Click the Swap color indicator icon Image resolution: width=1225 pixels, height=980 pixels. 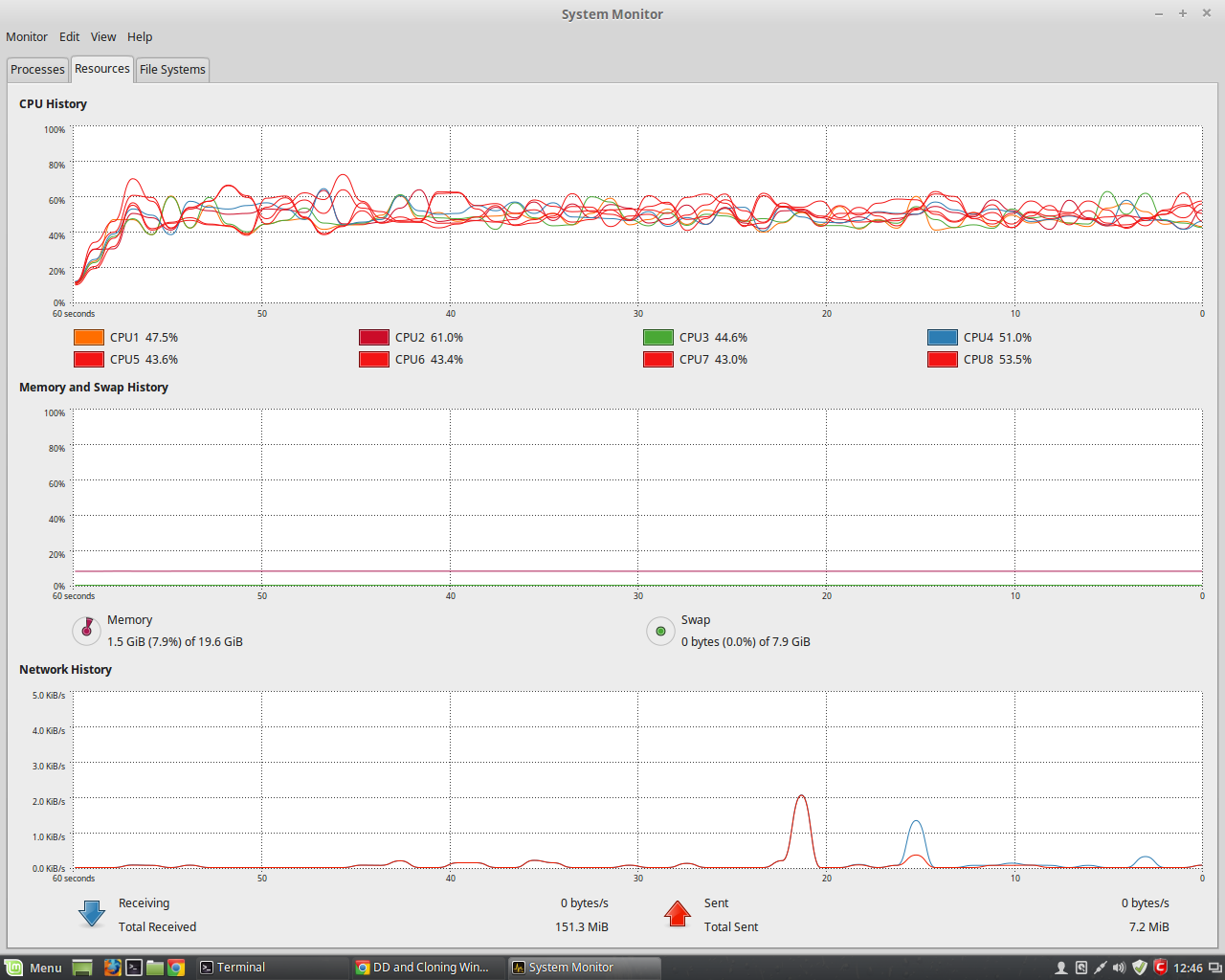[660, 631]
